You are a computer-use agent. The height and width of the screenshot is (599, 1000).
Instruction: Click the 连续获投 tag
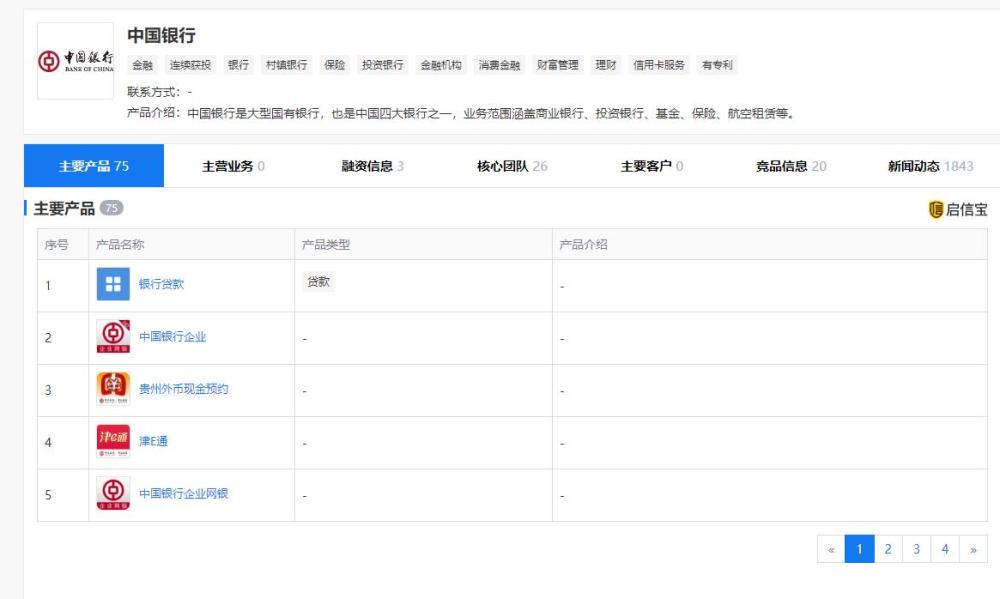(x=190, y=65)
